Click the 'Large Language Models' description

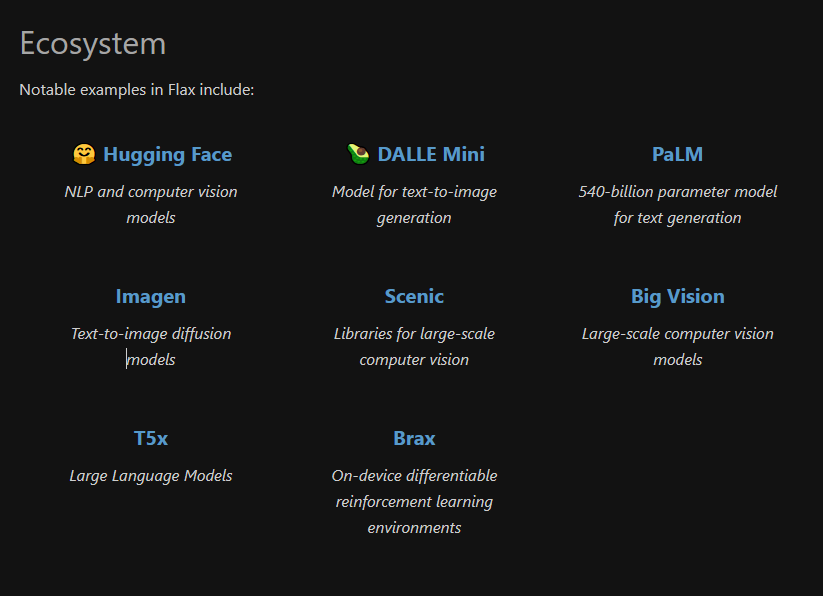[151, 476]
